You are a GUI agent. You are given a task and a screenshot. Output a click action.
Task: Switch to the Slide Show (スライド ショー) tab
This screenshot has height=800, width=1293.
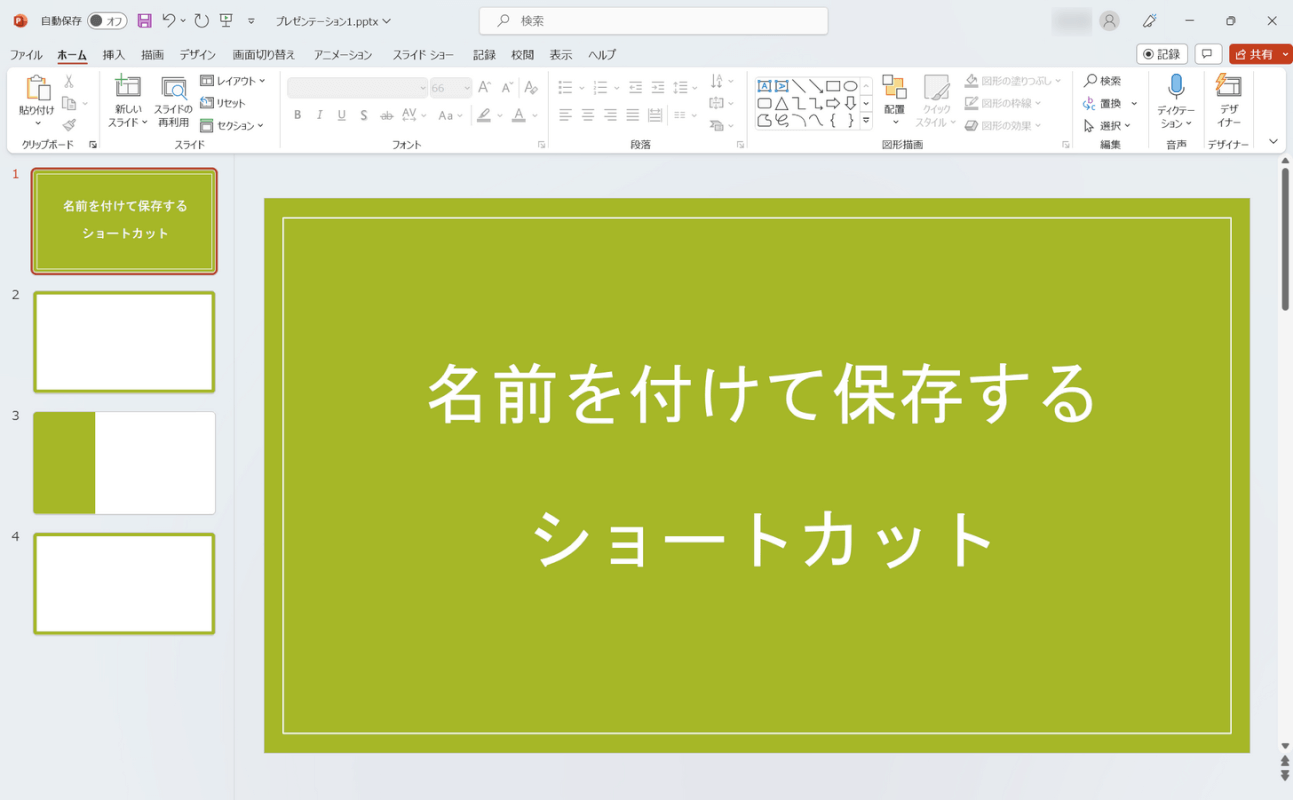tap(423, 55)
